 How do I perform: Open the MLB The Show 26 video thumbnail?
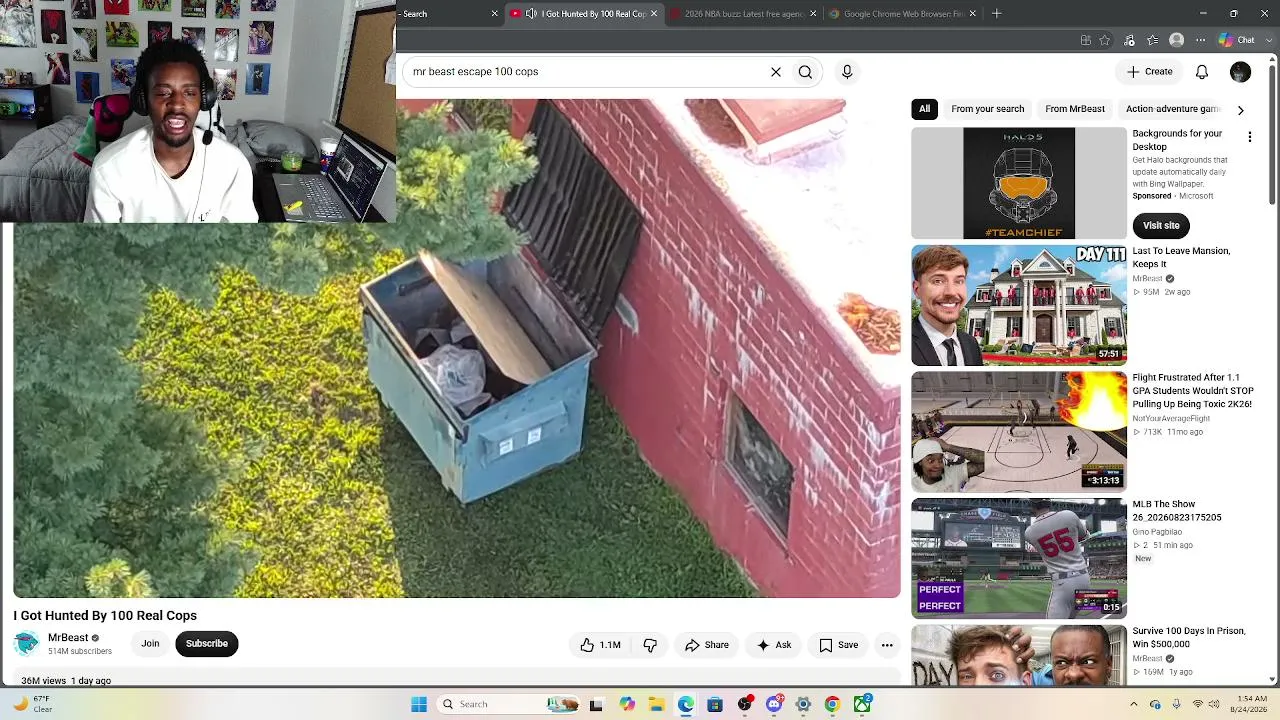pos(1019,558)
